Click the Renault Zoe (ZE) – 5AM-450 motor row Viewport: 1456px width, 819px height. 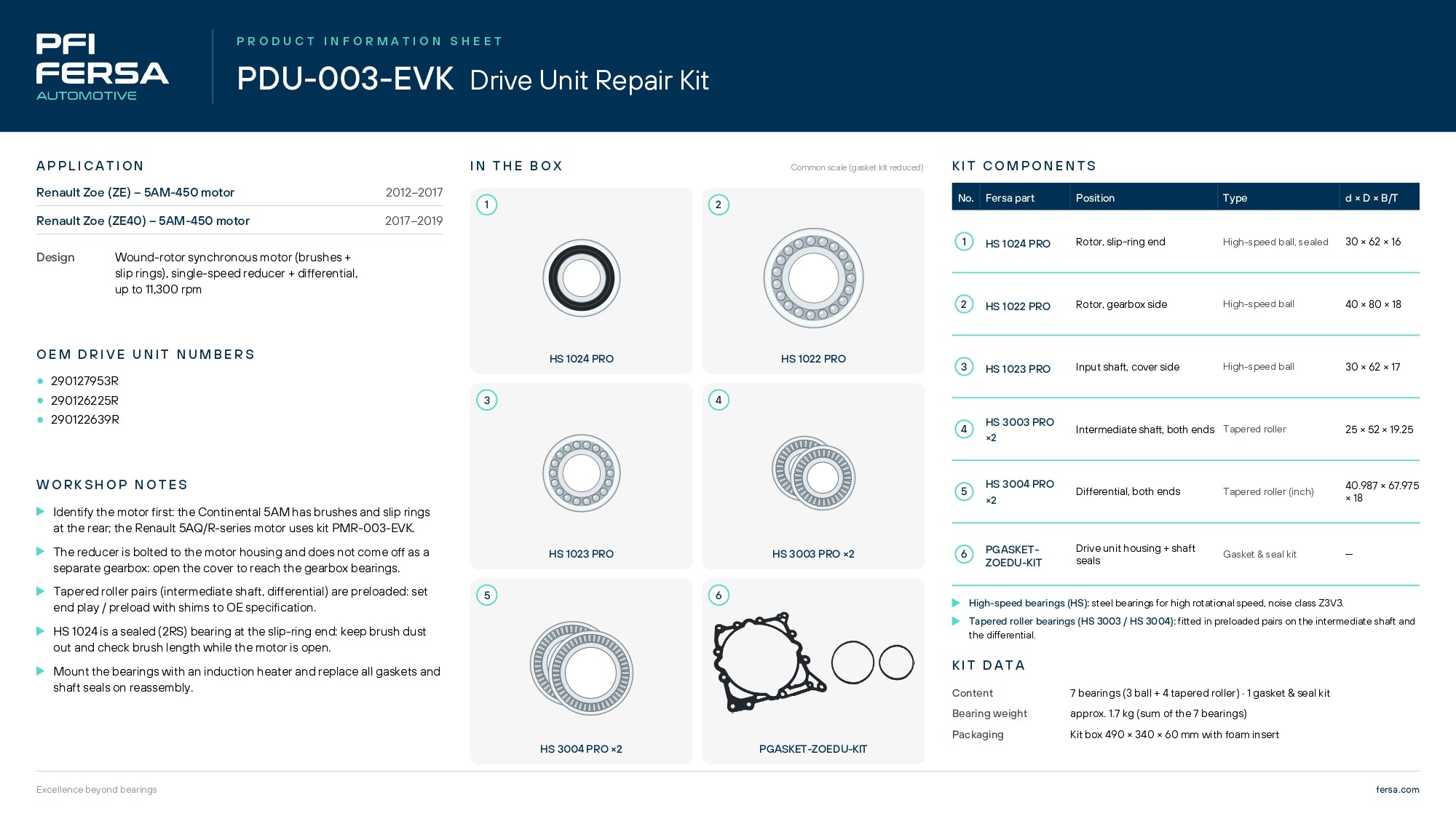coord(240,192)
